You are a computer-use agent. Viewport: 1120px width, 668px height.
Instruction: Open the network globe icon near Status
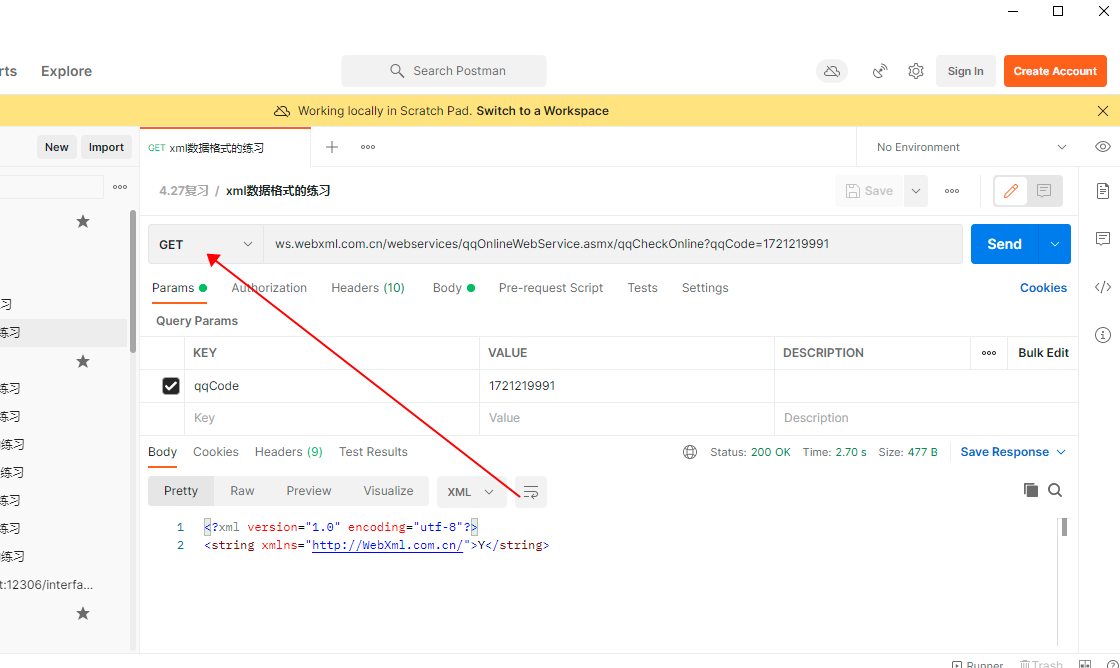[x=689, y=452]
